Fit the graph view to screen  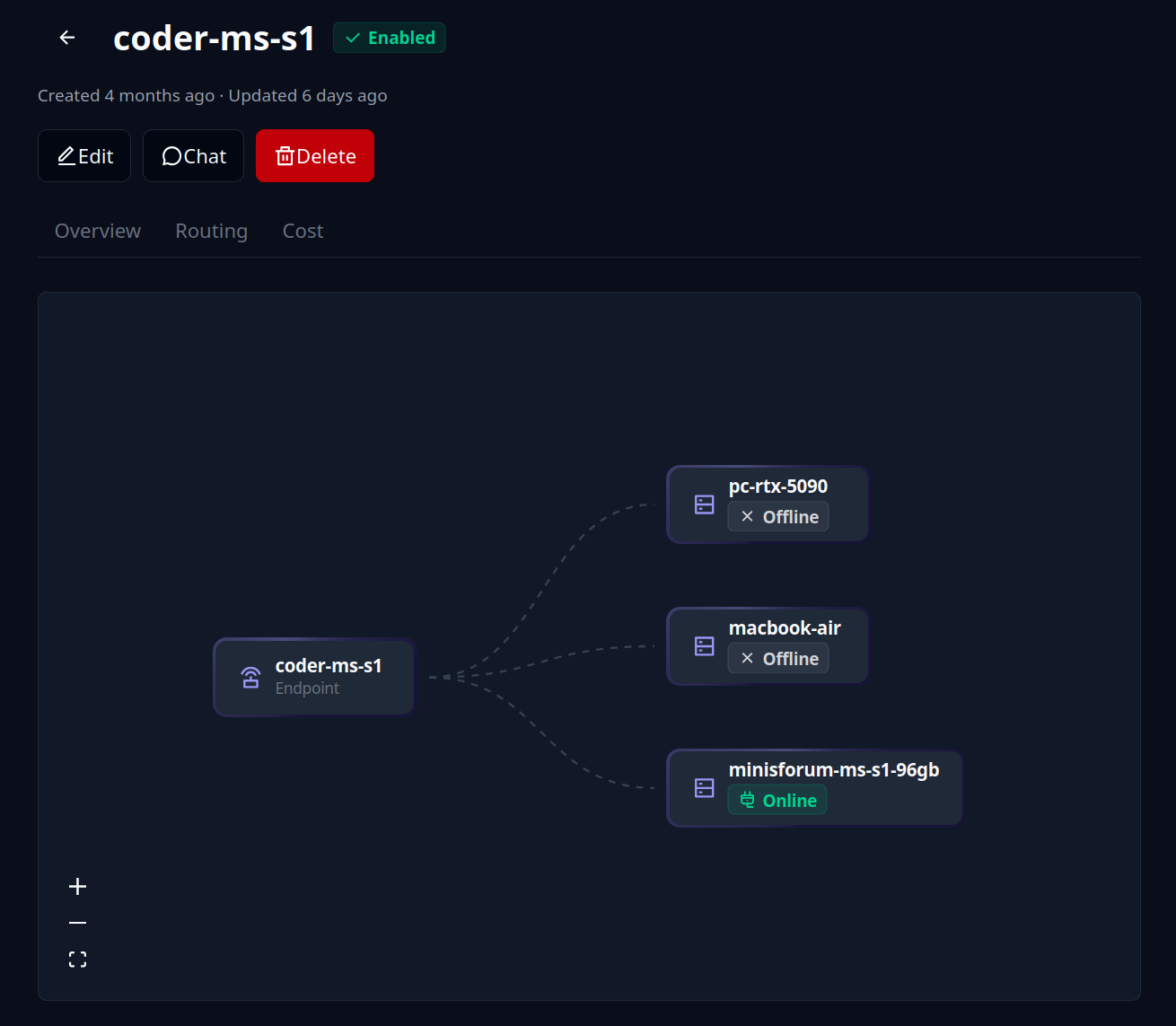click(x=78, y=959)
